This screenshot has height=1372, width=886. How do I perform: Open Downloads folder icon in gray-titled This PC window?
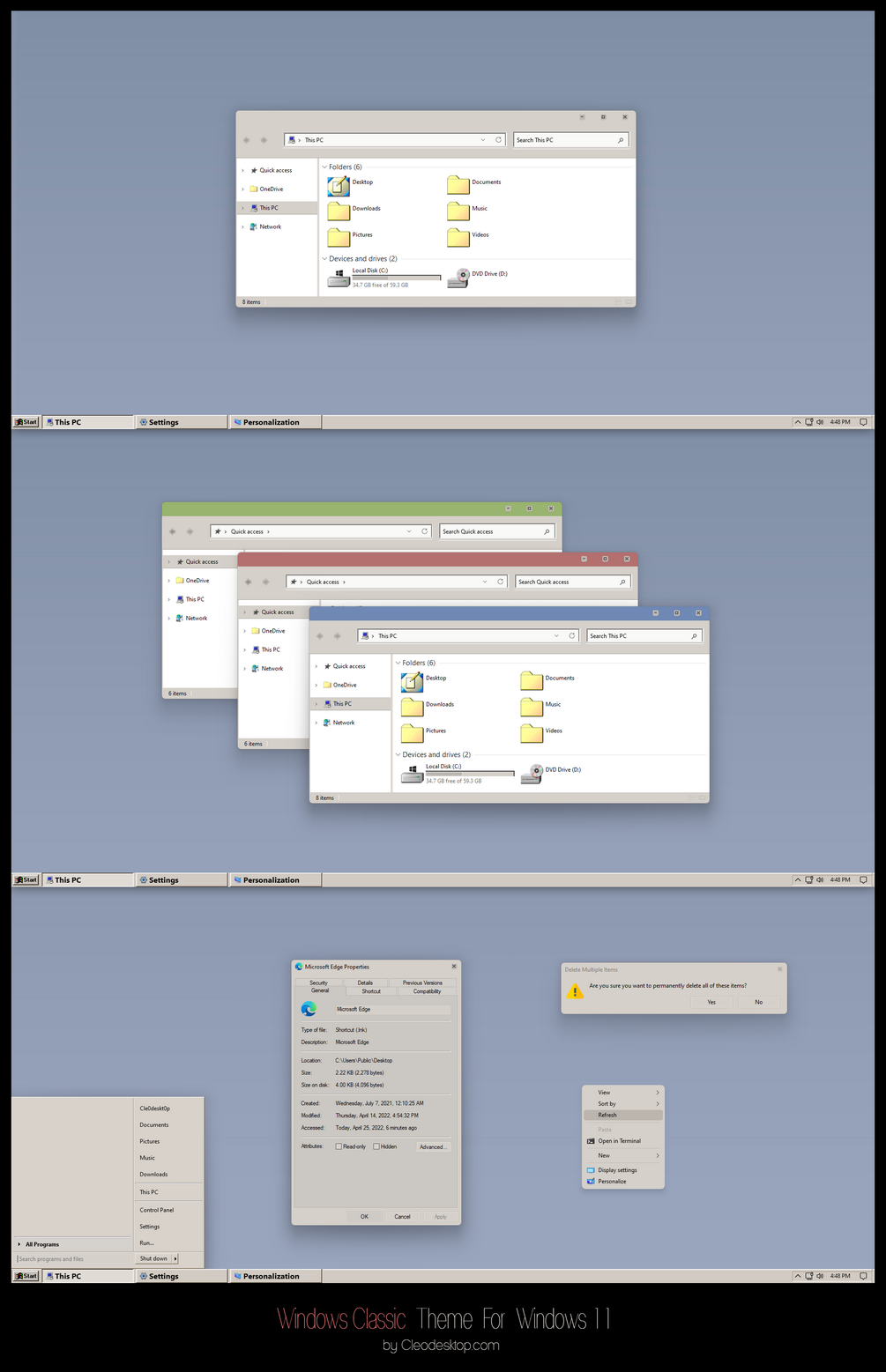pyautogui.click(x=339, y=211)
